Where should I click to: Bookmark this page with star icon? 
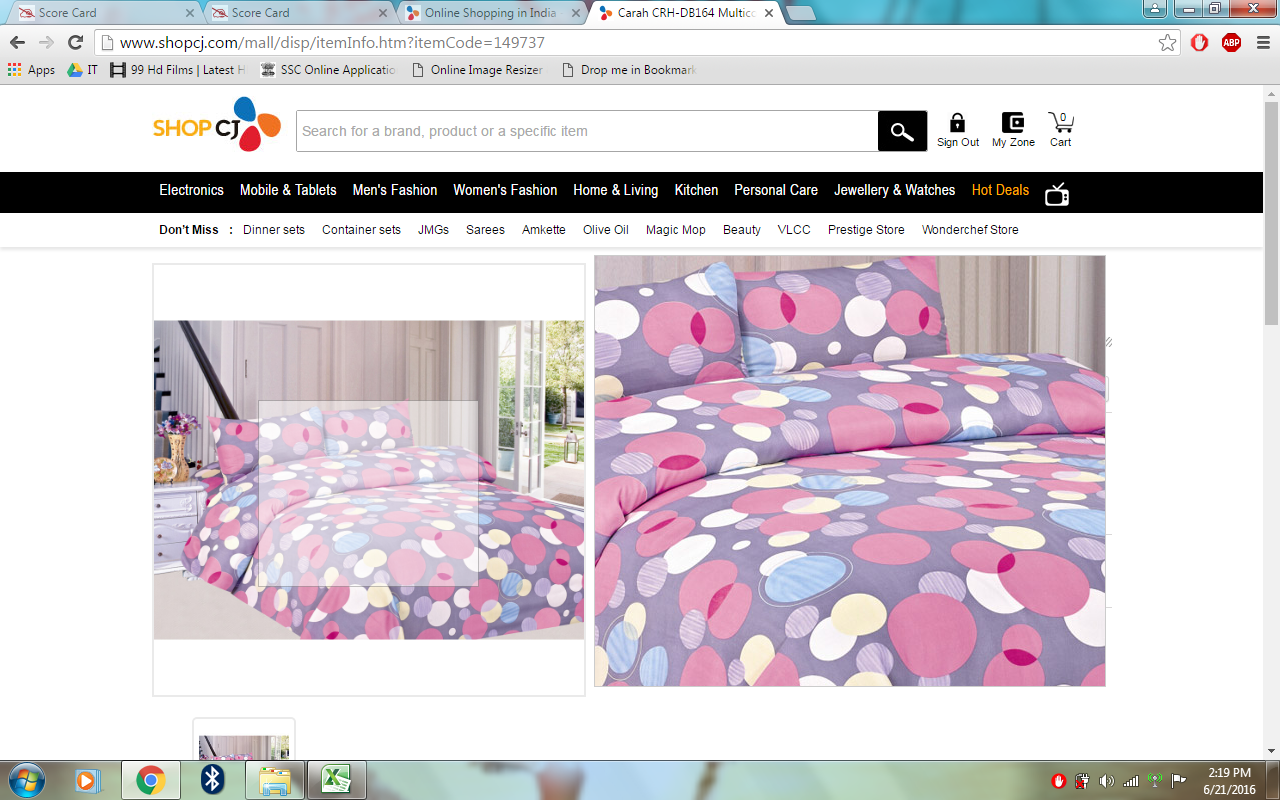pos(1167,43)
